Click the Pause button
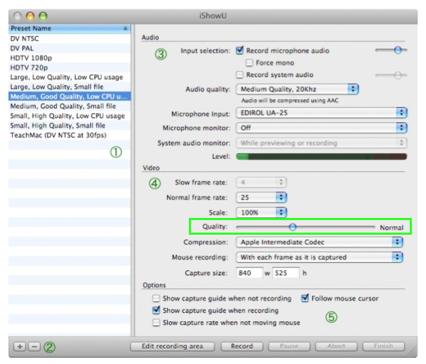426x364 pixels. 289,347
